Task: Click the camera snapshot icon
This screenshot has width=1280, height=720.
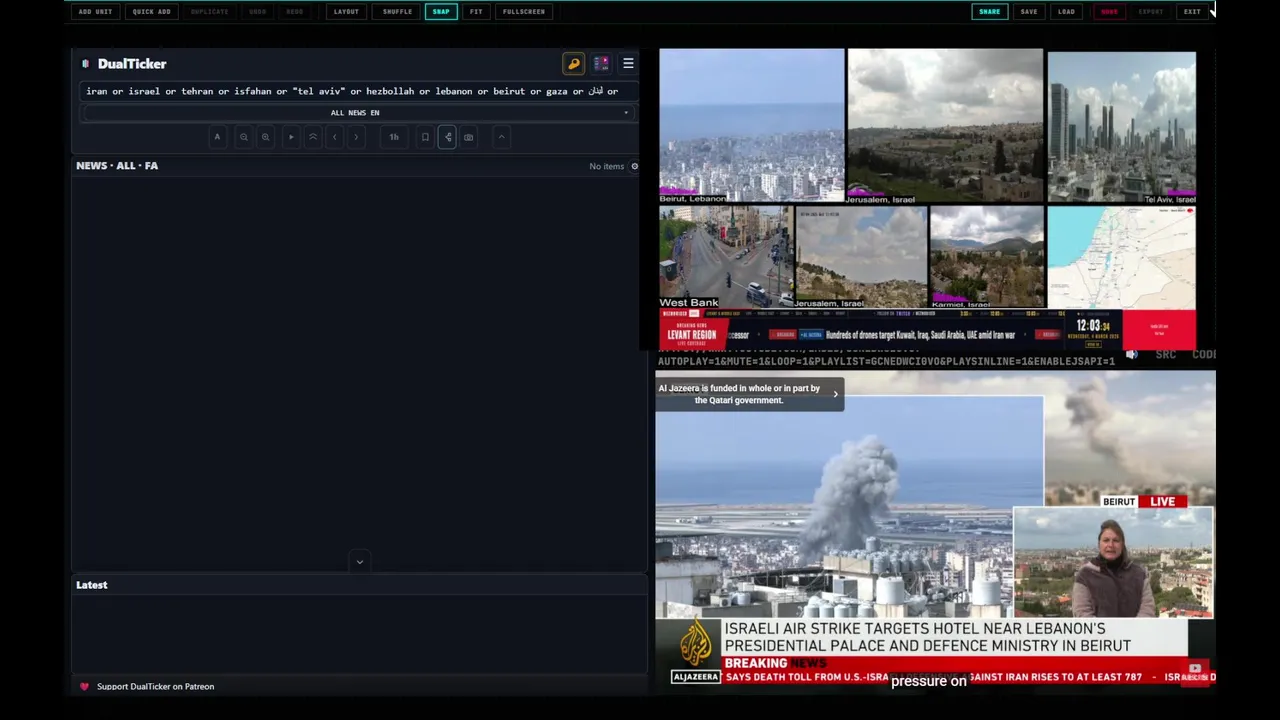Action: [469, 137]
